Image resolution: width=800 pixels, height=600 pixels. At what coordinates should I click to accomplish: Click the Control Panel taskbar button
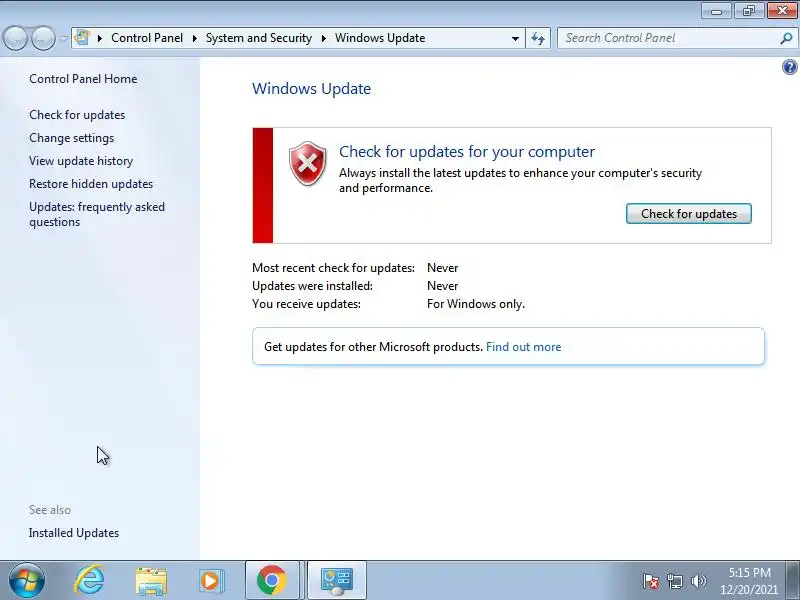pos(337,580)
